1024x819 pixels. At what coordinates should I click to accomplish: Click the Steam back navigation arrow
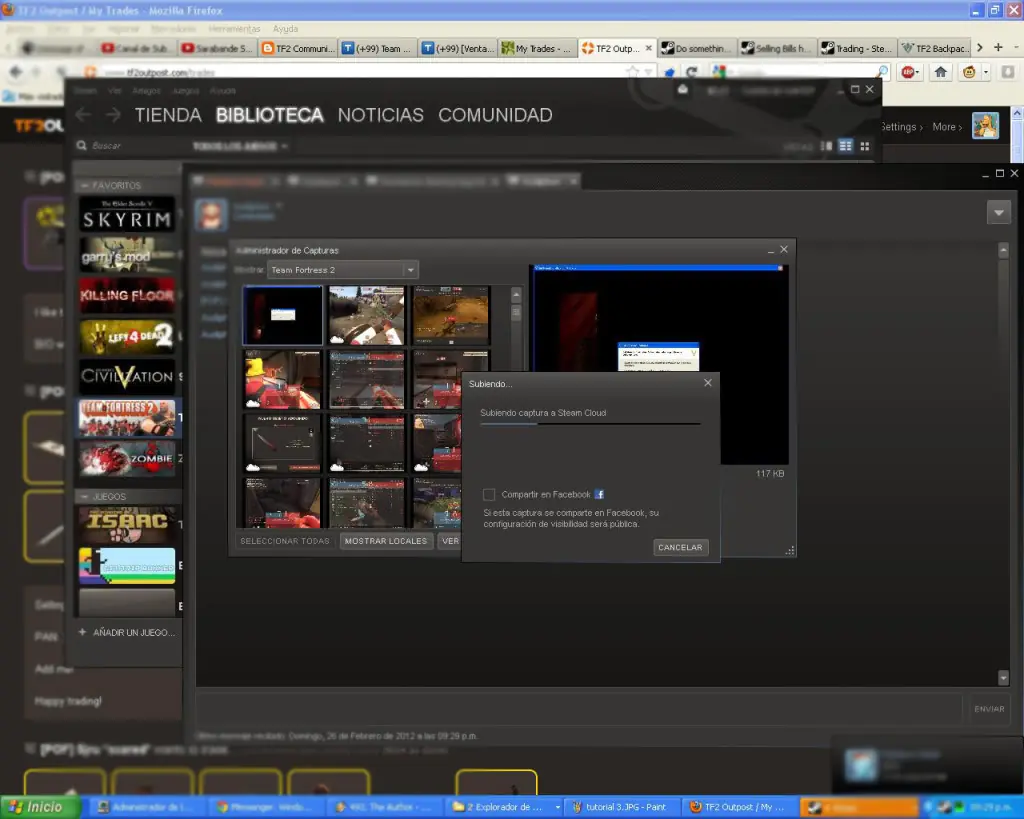(84, 115)
